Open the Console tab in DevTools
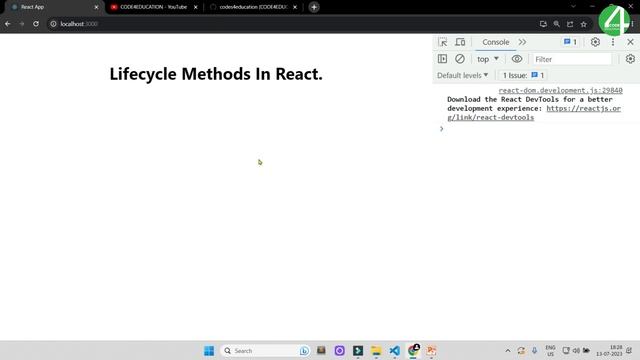 pyautogui.click(x=496, y=42)
